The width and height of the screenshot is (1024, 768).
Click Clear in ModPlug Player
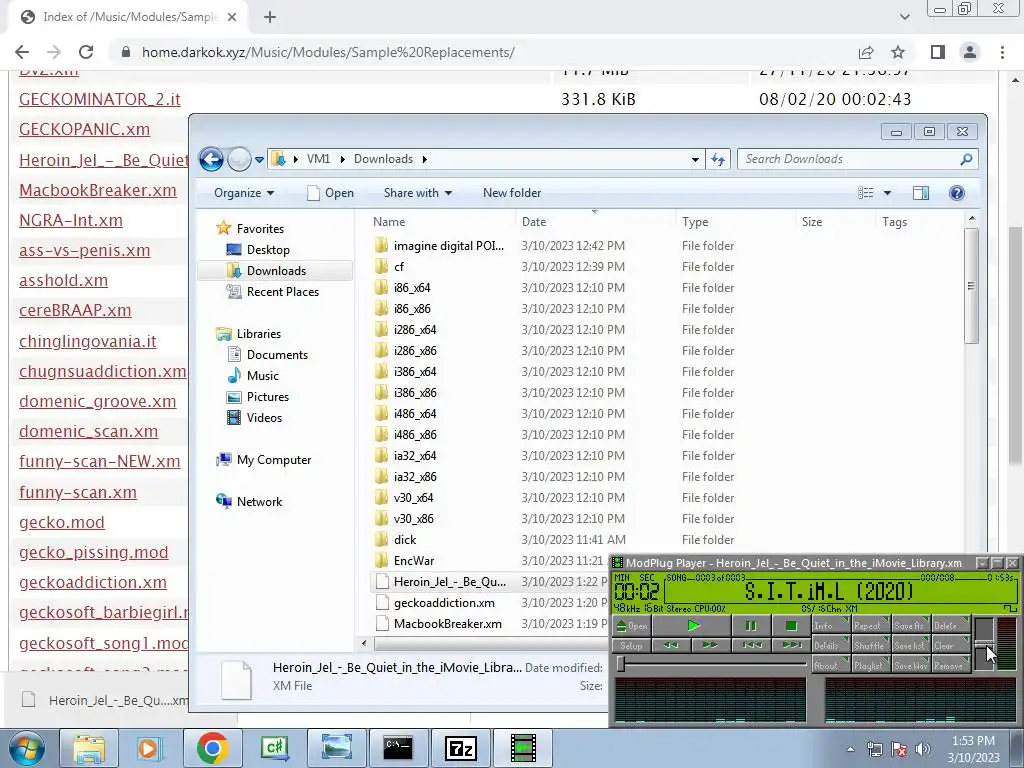point(950,645)
